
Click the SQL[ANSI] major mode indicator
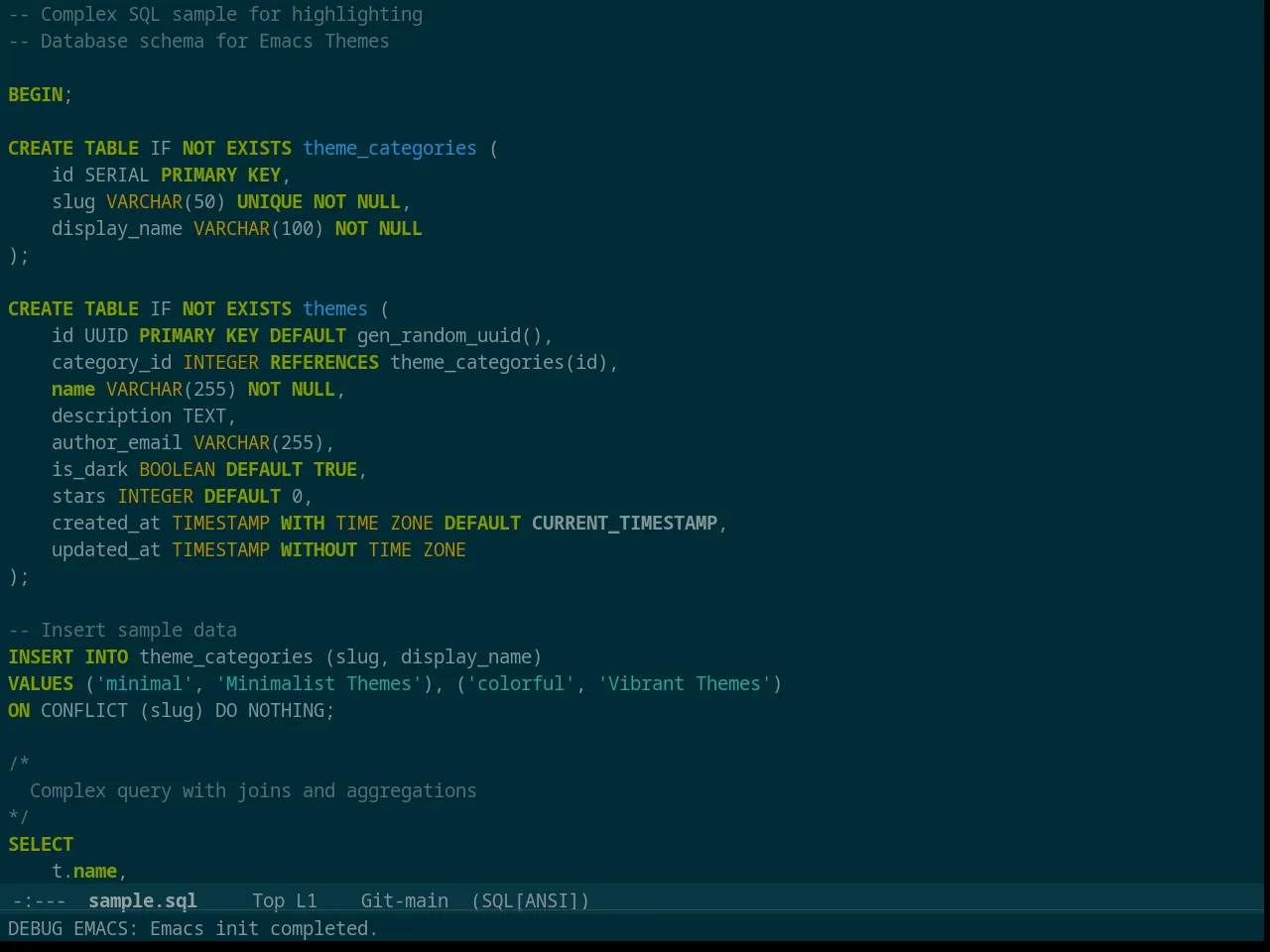[x=531, y=900]
